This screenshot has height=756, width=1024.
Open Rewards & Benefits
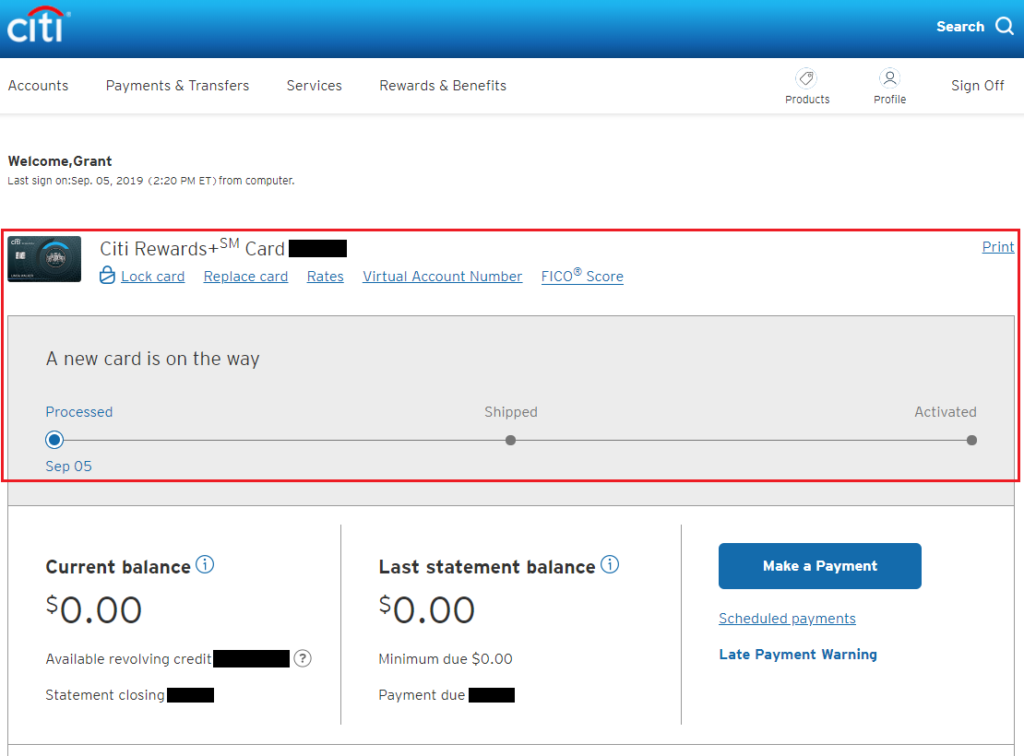pos(442,85)
